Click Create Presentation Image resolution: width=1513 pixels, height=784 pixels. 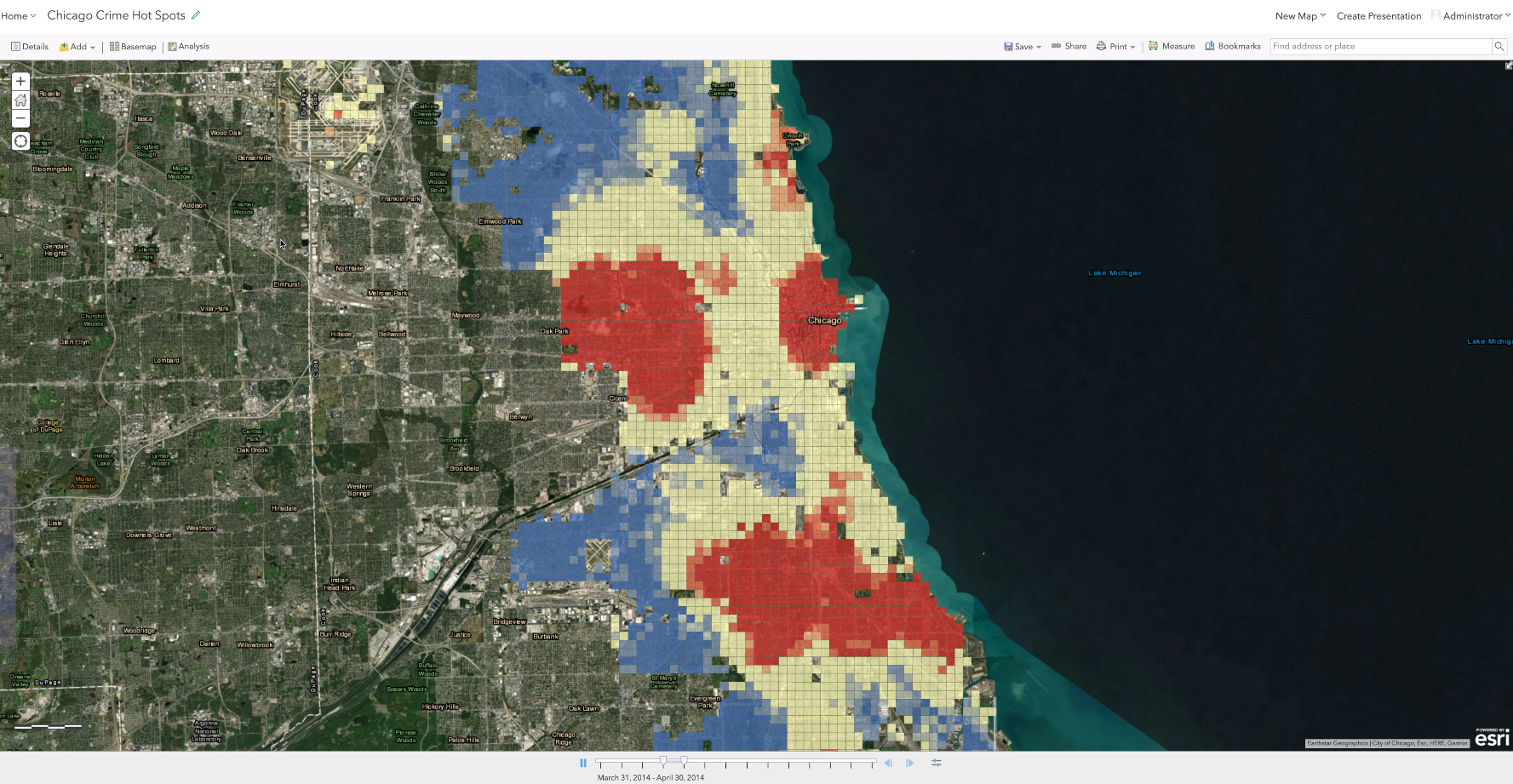pyautogui.click(x=1378, y=16)
